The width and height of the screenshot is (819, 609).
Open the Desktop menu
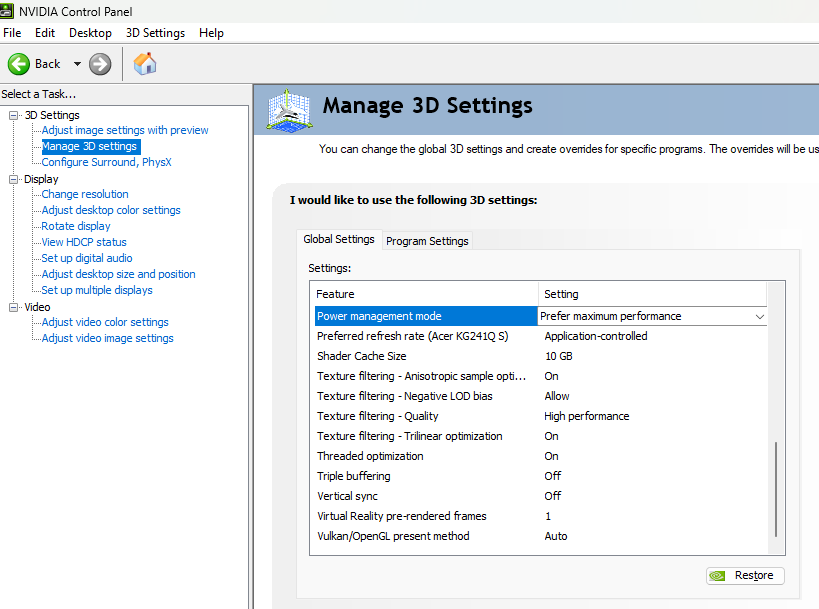[90, 33]
